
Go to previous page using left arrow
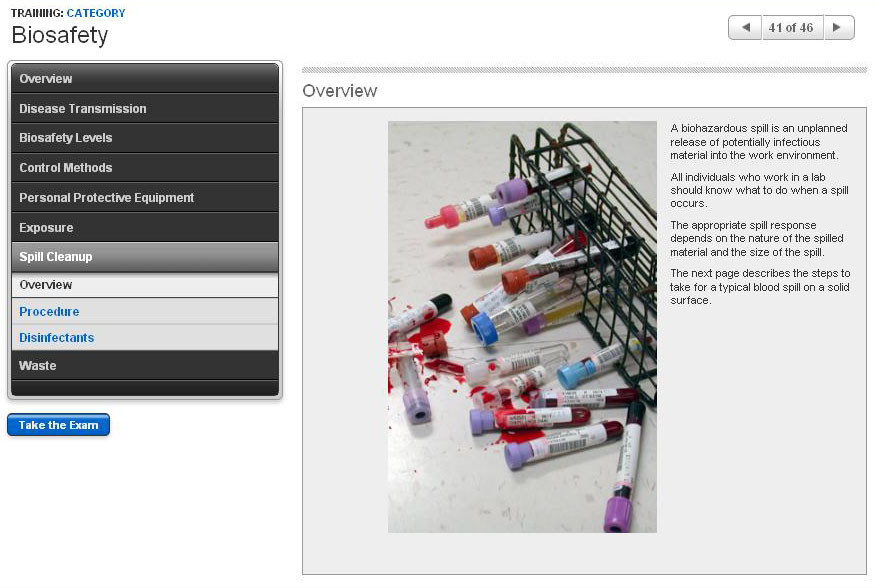(746, 27)
